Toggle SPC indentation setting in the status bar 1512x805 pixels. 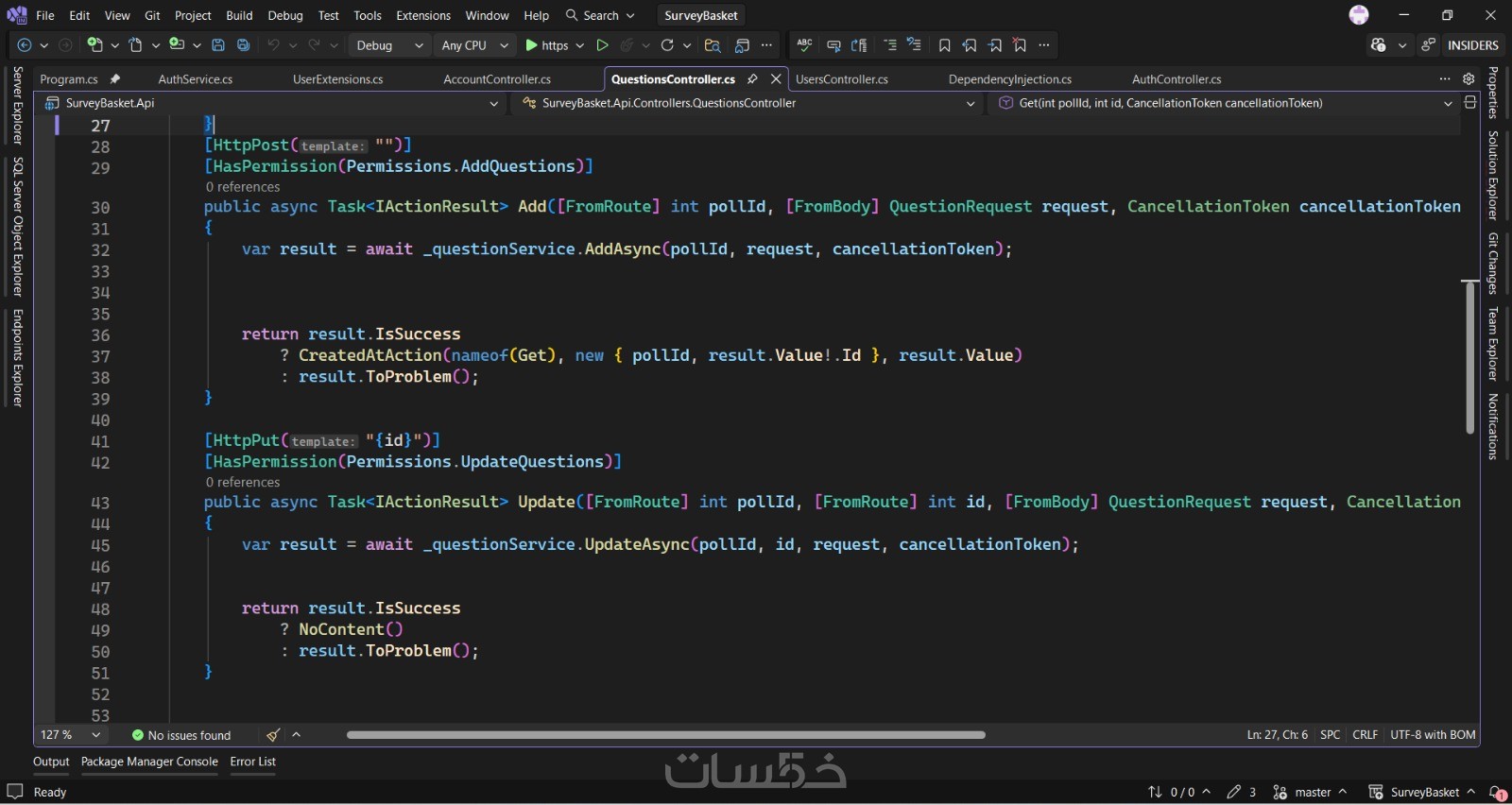[1330, 735]
